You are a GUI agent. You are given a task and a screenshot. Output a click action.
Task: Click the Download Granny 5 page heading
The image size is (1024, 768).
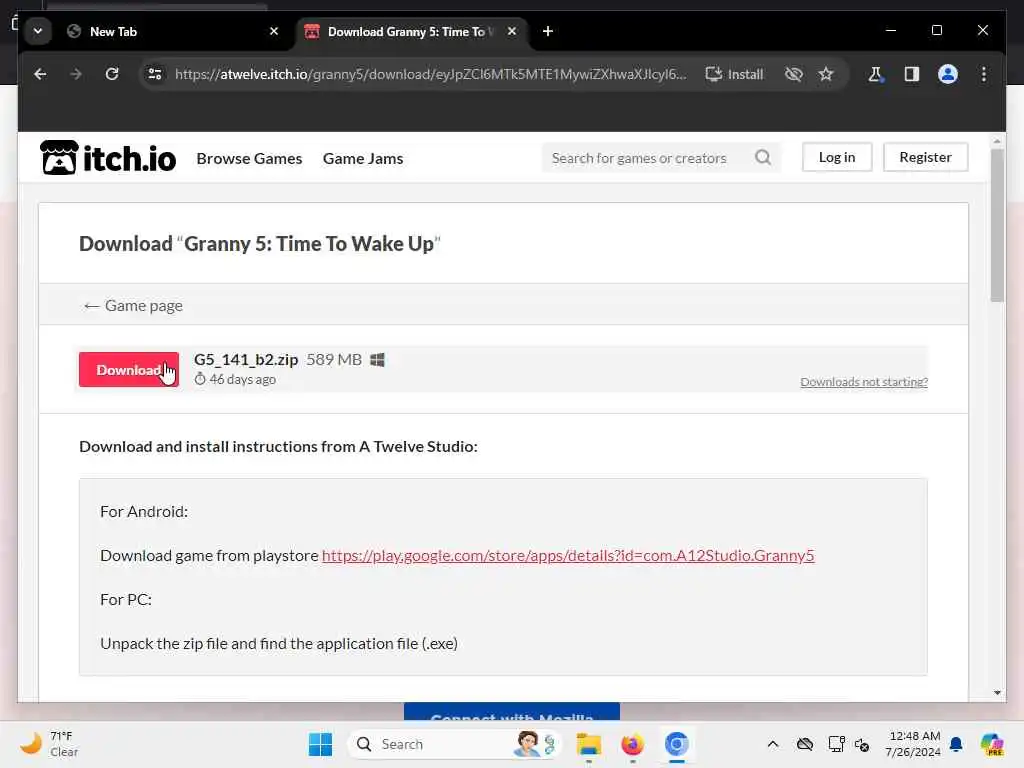[260, 244]
